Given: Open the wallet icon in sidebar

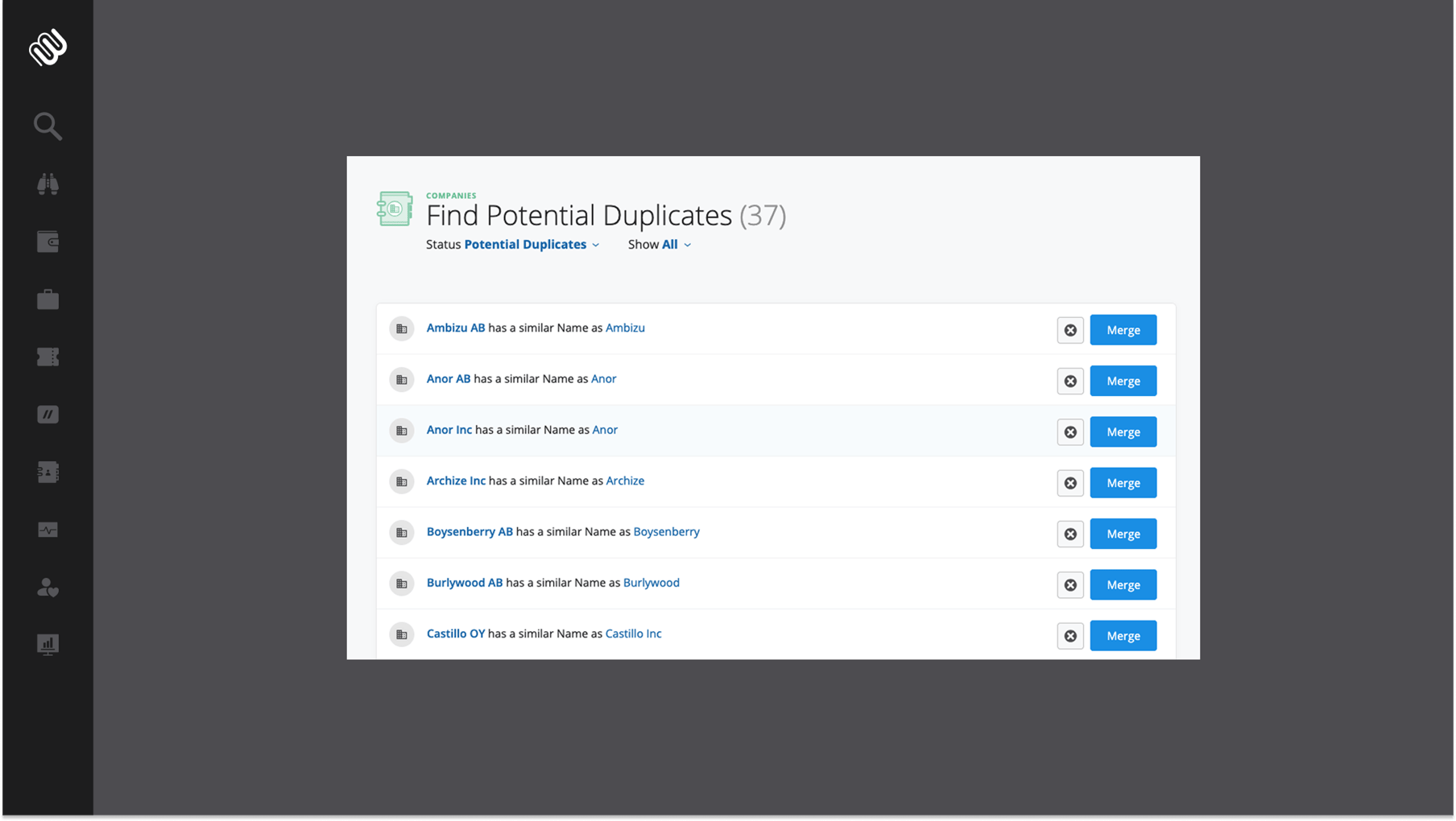Looking at the screenshot, I should [48, 241].
